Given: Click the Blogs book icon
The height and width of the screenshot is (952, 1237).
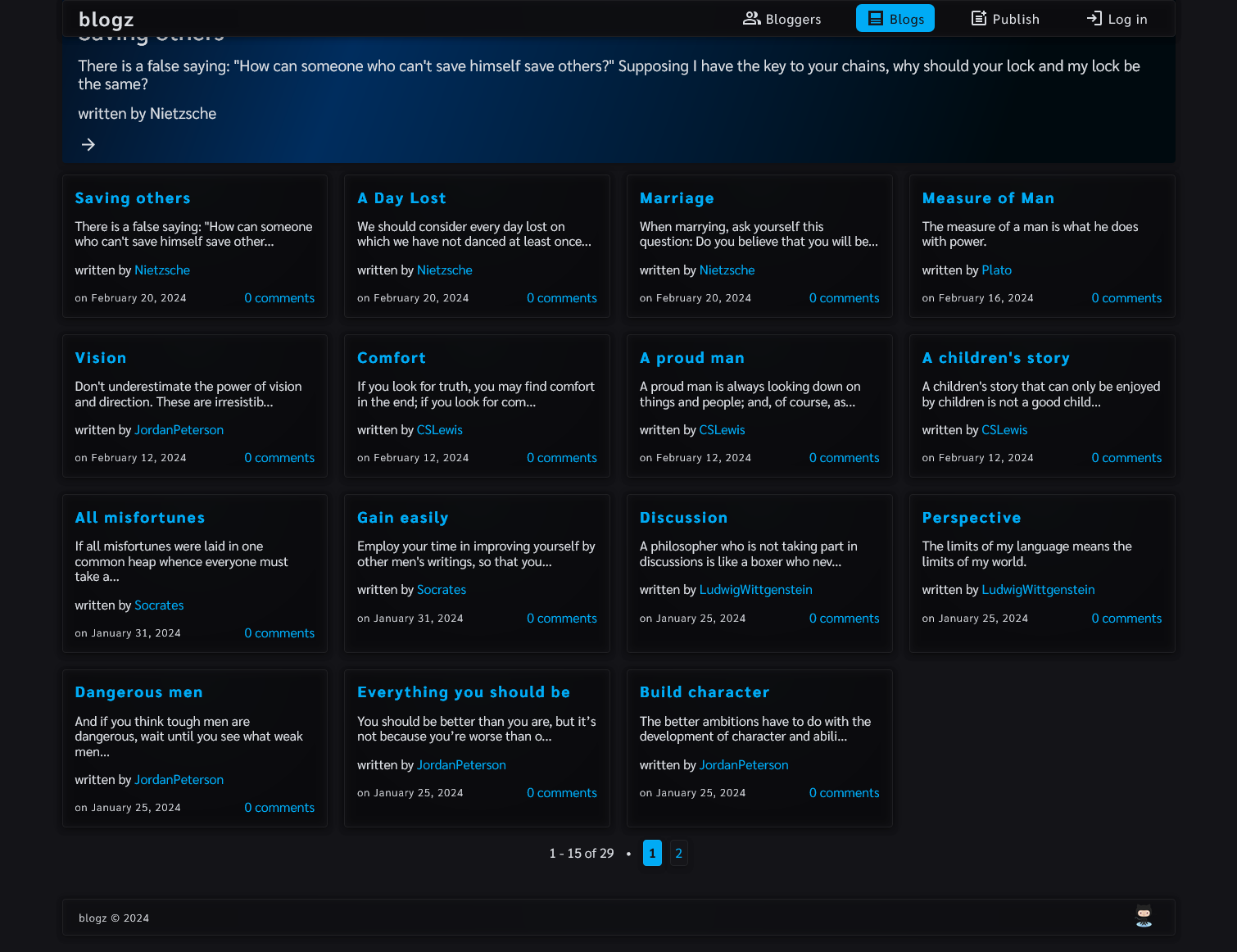Looking at the screenshot, I should [x=876, y=19].
